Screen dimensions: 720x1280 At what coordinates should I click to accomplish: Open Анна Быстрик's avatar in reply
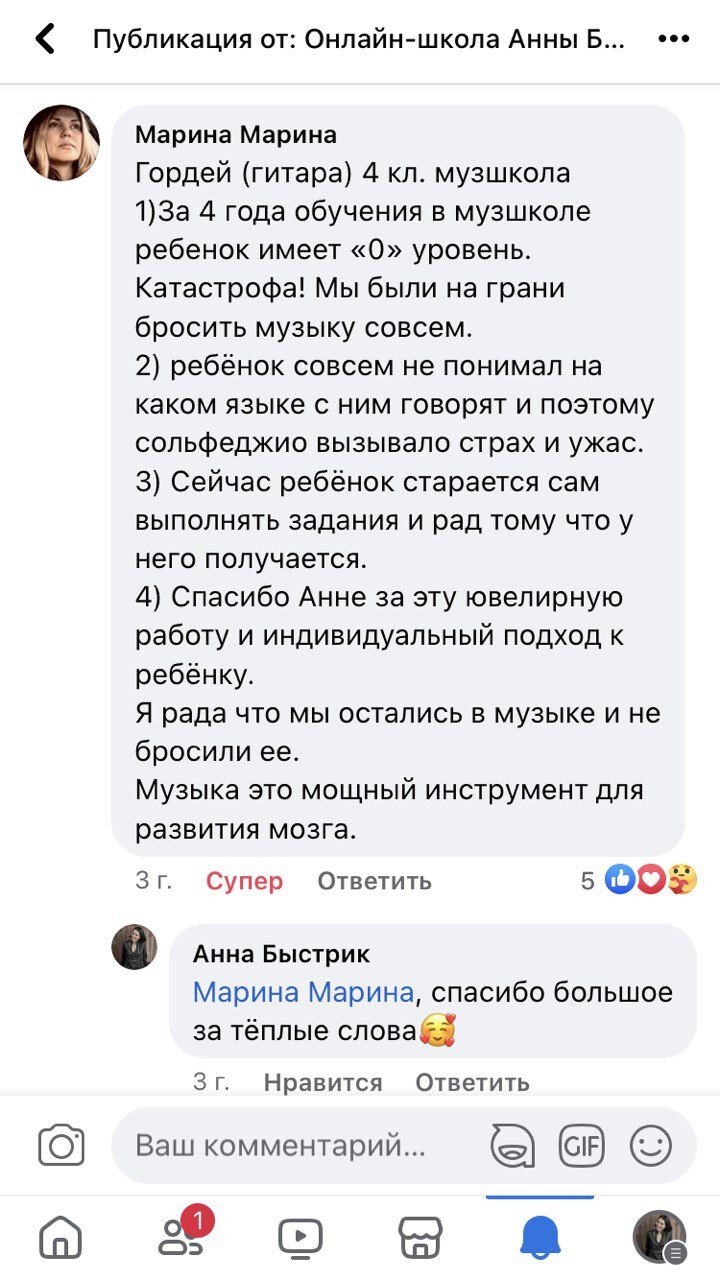pyautogui.click(x=134, y=947)
